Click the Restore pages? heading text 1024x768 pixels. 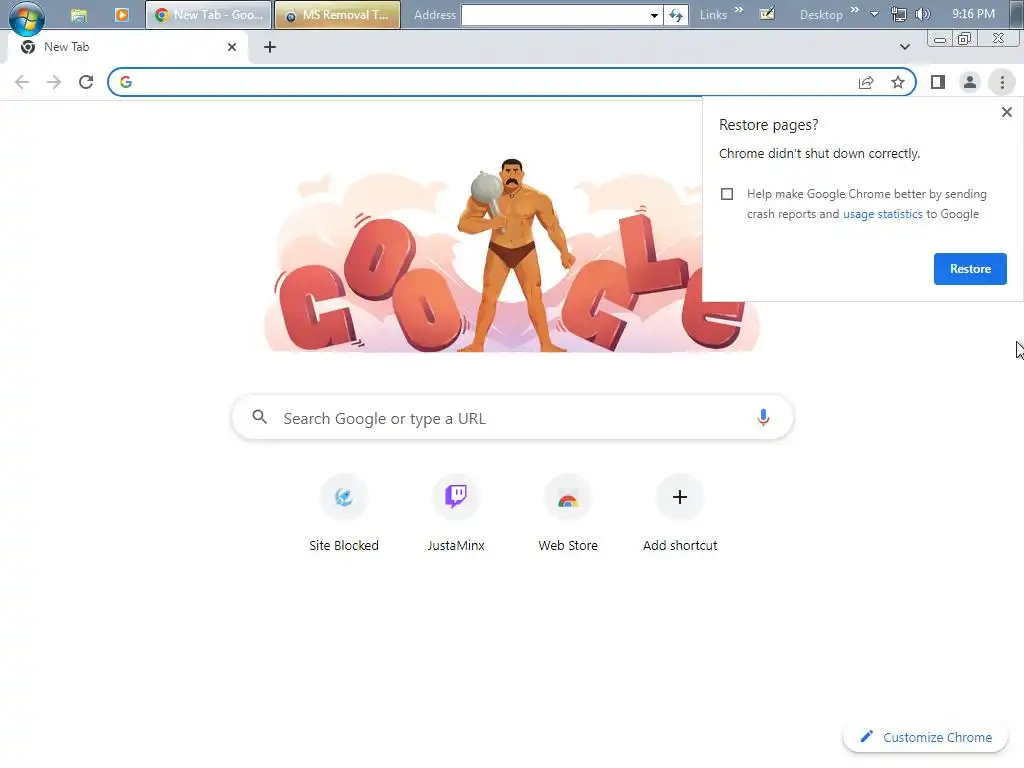tap(768, 125)
